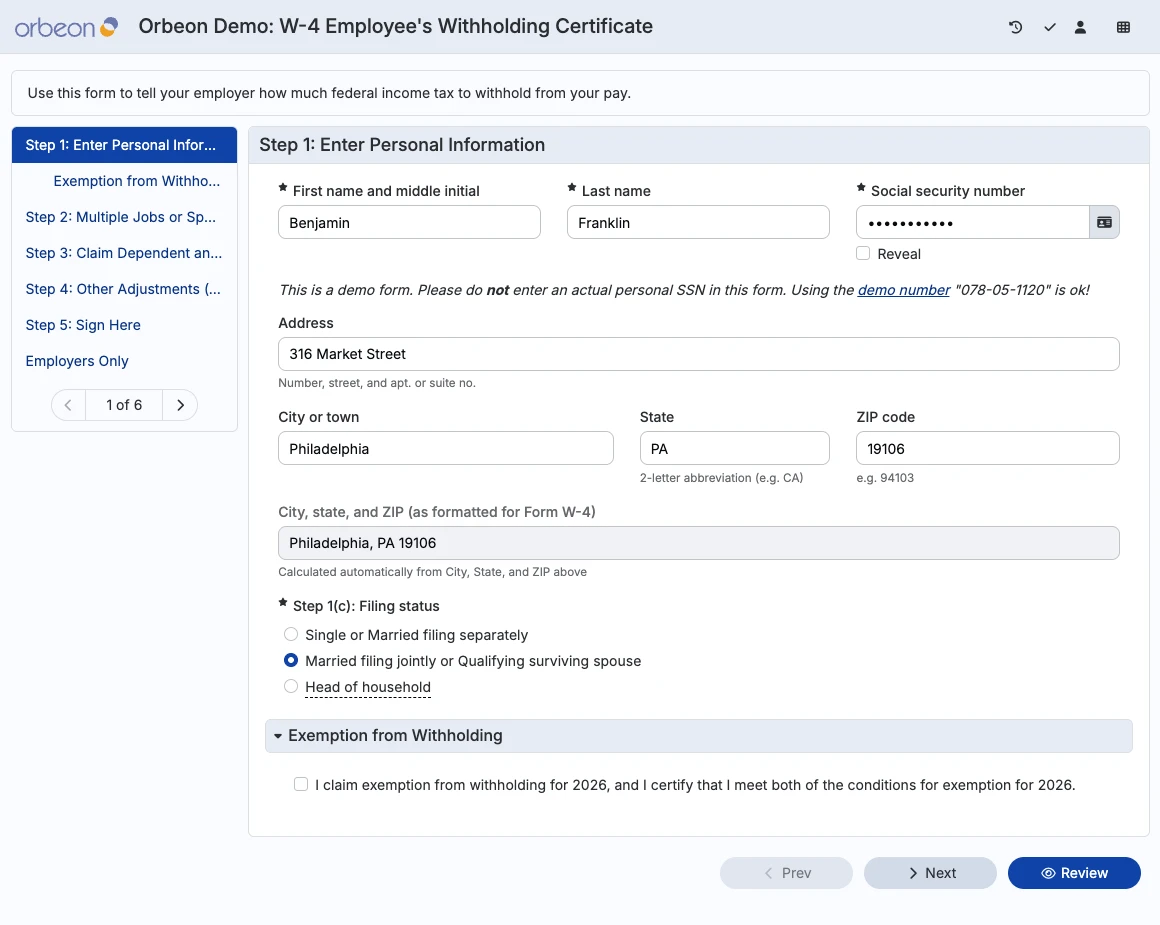The width and height of the screenshot is (1160, 925).
Task: Click the Prev button
Action: 786,873
